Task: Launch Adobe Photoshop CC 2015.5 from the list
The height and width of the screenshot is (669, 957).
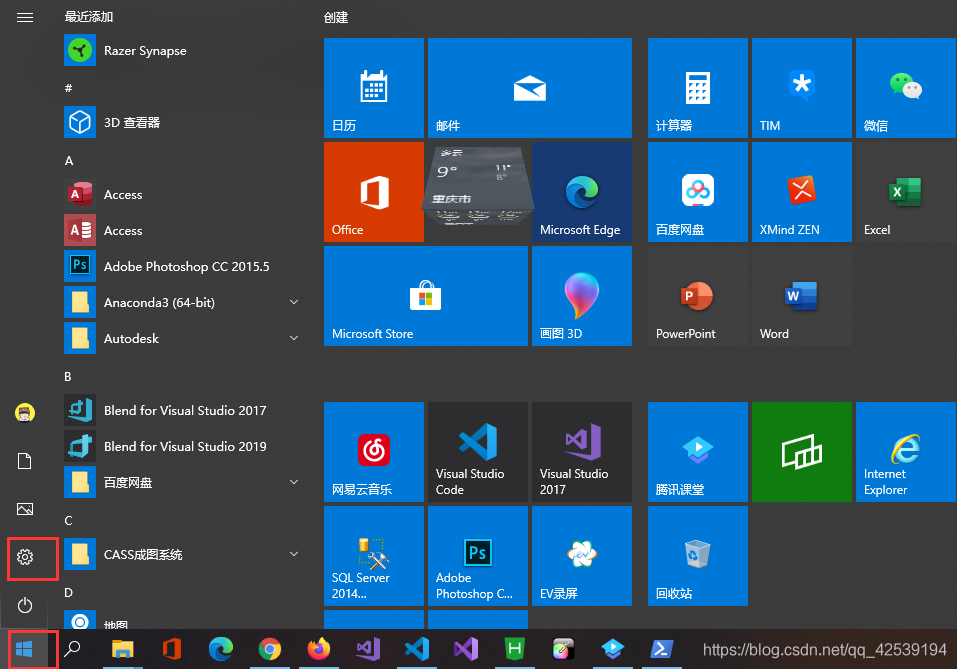Action: tap(183, 266)
